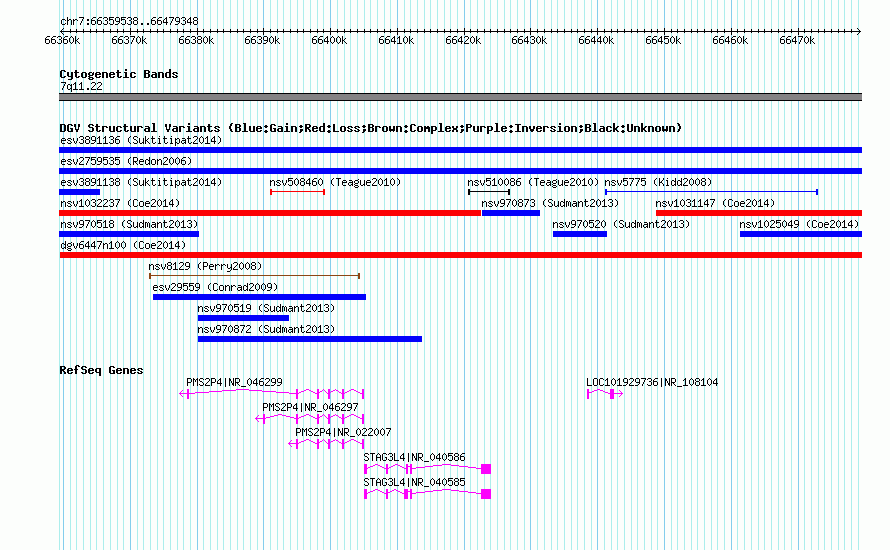Select the LOC101929736|NR_108104 gene glyph
Viewport: 890px width, 550px height.
(605, 394)
